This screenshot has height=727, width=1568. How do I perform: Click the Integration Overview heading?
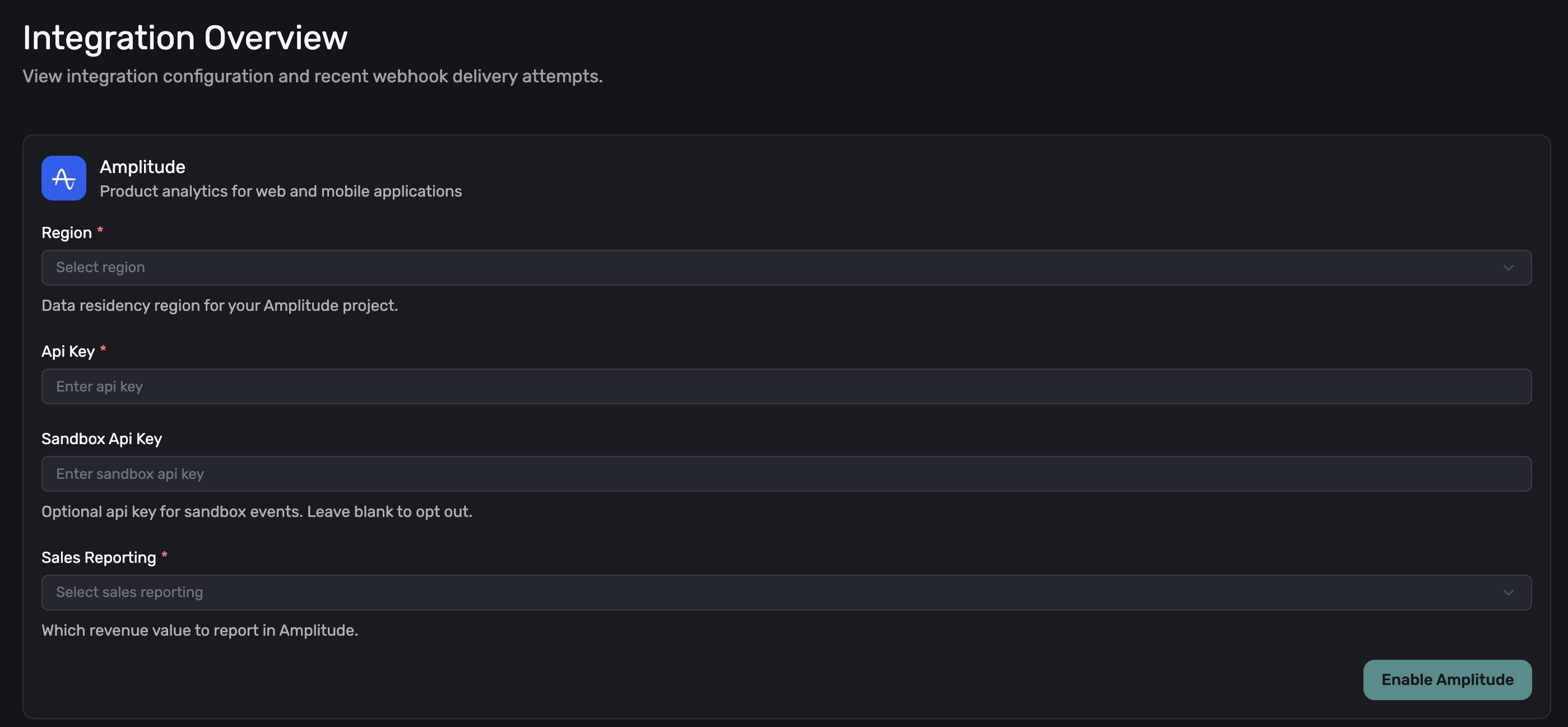[185, 38]
